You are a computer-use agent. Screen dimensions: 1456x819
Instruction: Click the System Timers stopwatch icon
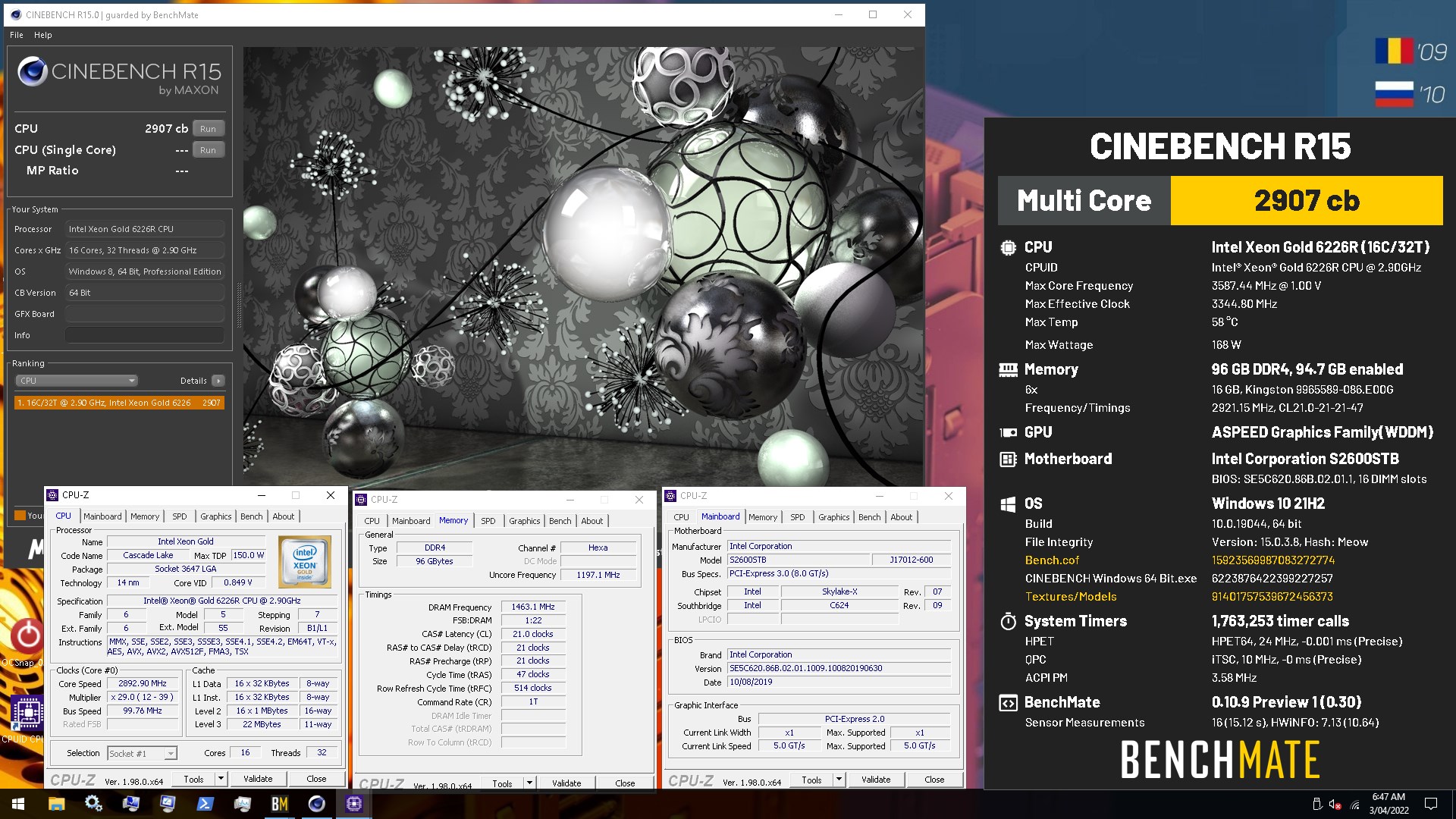click(x=1008, y=621)
